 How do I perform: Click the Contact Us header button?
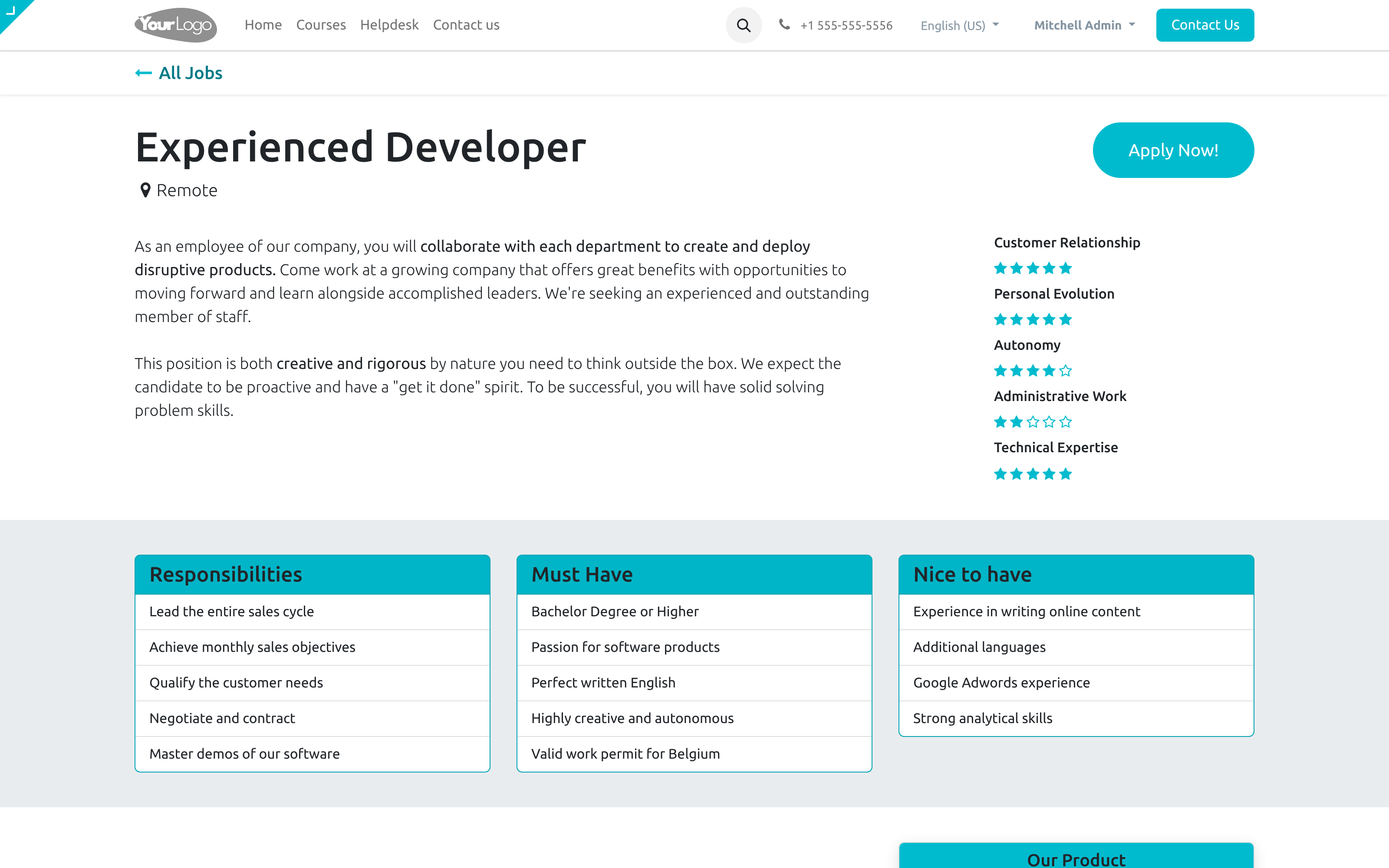[x=1205, y=25]
